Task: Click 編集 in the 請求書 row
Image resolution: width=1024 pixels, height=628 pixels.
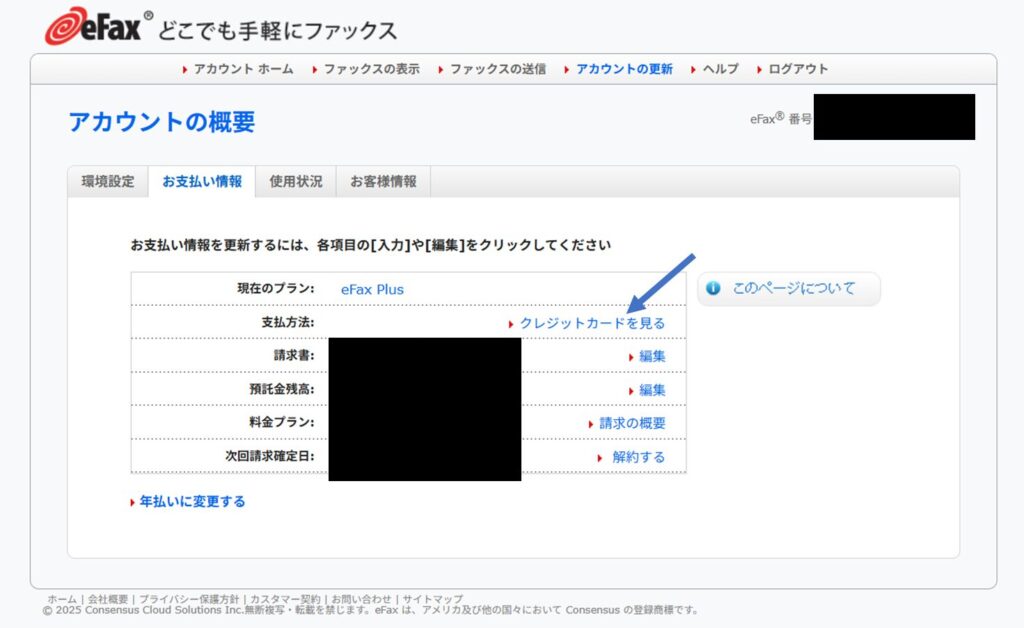Action: pyautogui.click(x=652, y=356)
